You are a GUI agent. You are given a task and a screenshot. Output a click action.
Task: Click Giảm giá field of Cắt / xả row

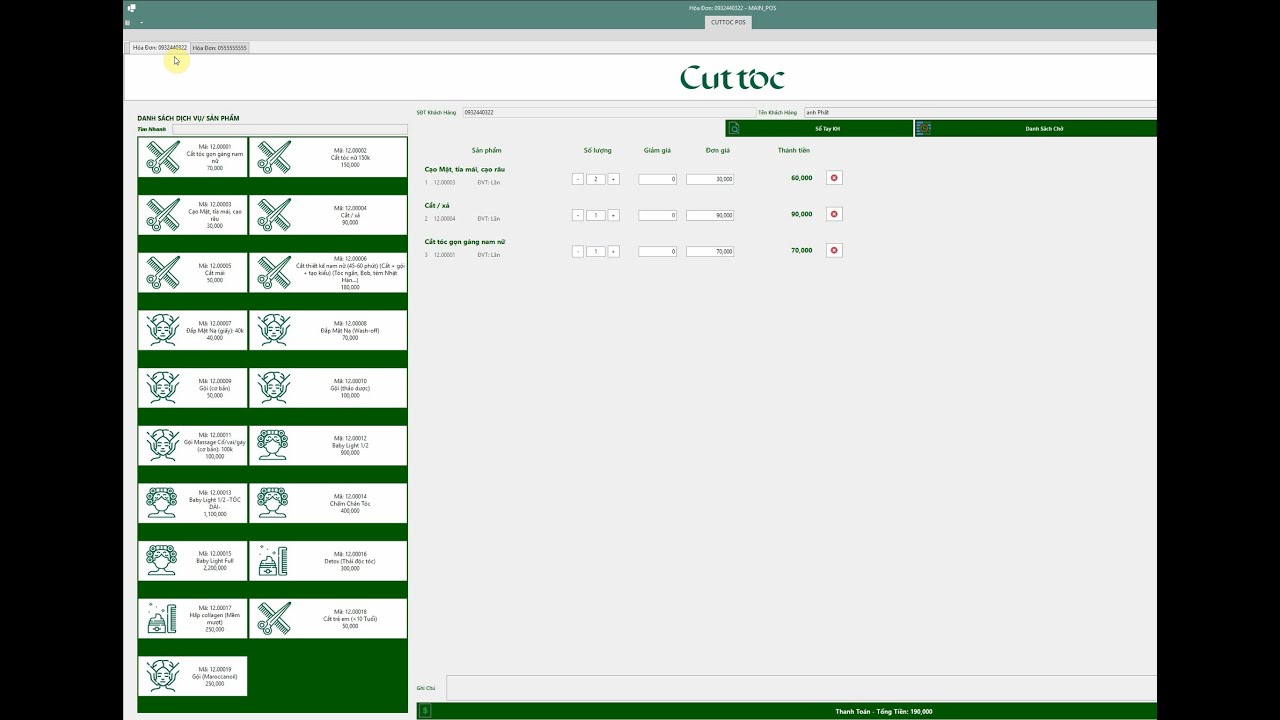pyautogui.click(x=658, y=215)
